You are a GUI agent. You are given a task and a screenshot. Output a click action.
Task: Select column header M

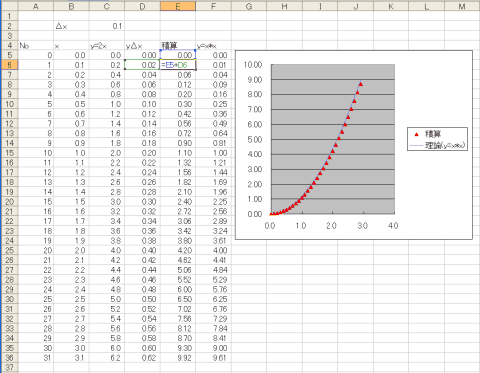[462, 6]
